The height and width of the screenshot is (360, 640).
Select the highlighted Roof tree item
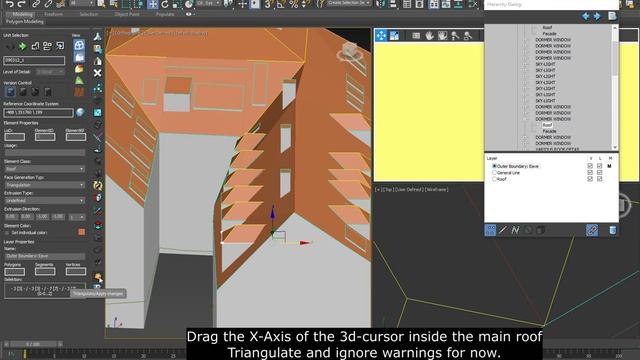pos(547,125)
